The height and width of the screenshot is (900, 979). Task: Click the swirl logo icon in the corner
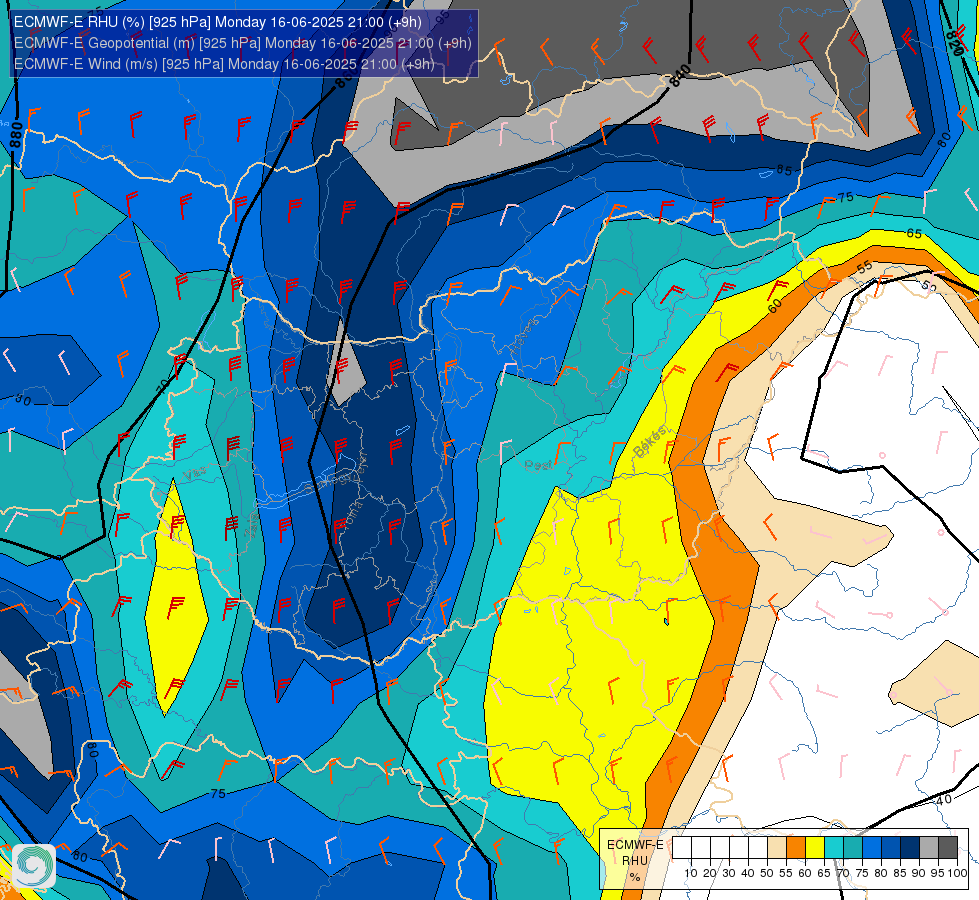pos(34,866)
